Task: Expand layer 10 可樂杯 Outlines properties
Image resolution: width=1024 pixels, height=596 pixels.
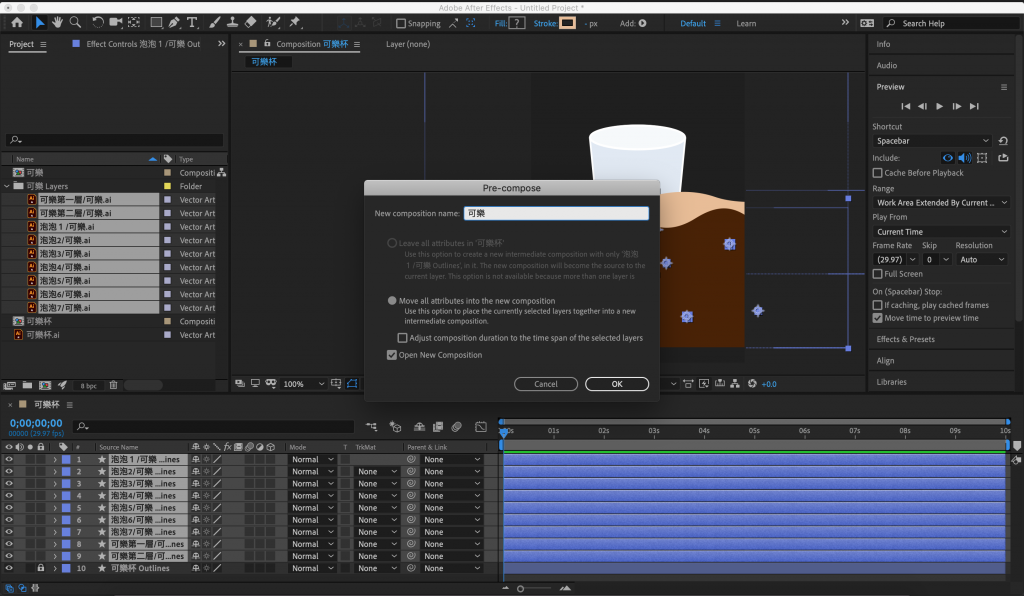Action: tap(54, 568)
